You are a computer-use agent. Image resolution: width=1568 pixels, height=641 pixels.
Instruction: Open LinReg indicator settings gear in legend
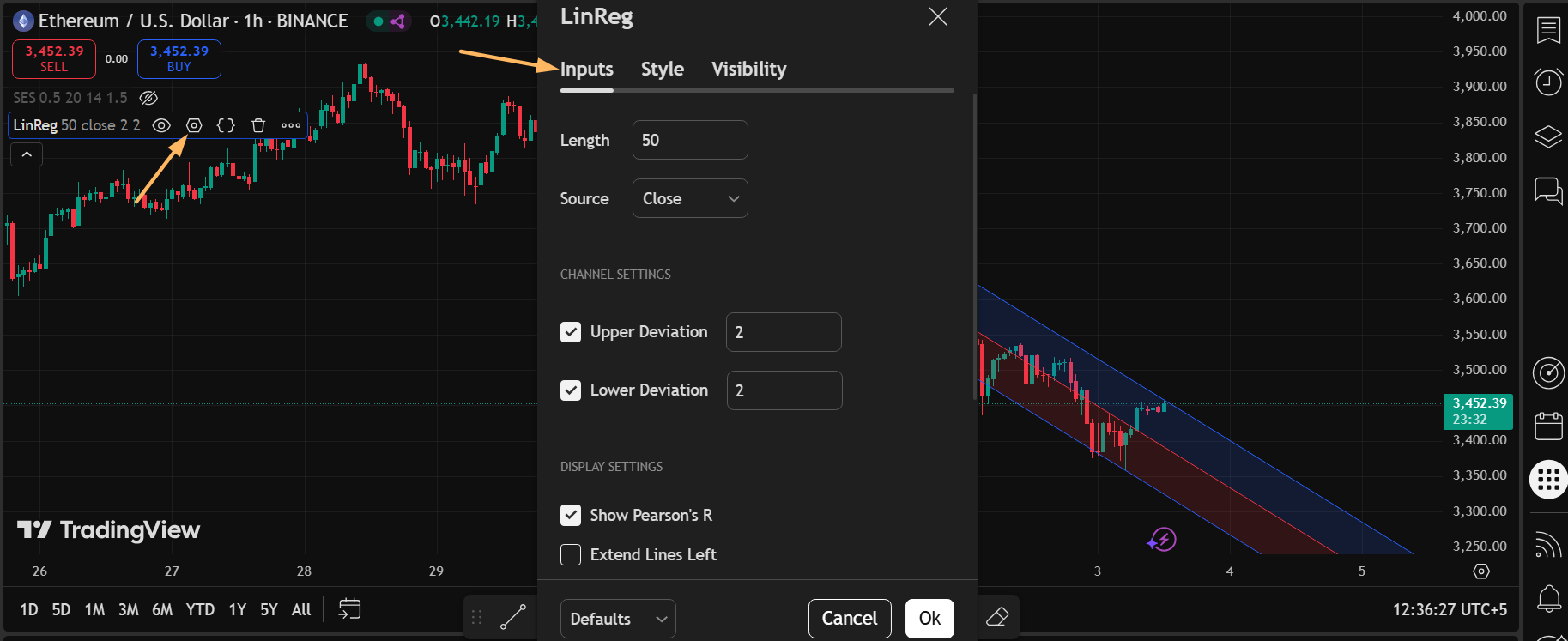click(194, 125)
